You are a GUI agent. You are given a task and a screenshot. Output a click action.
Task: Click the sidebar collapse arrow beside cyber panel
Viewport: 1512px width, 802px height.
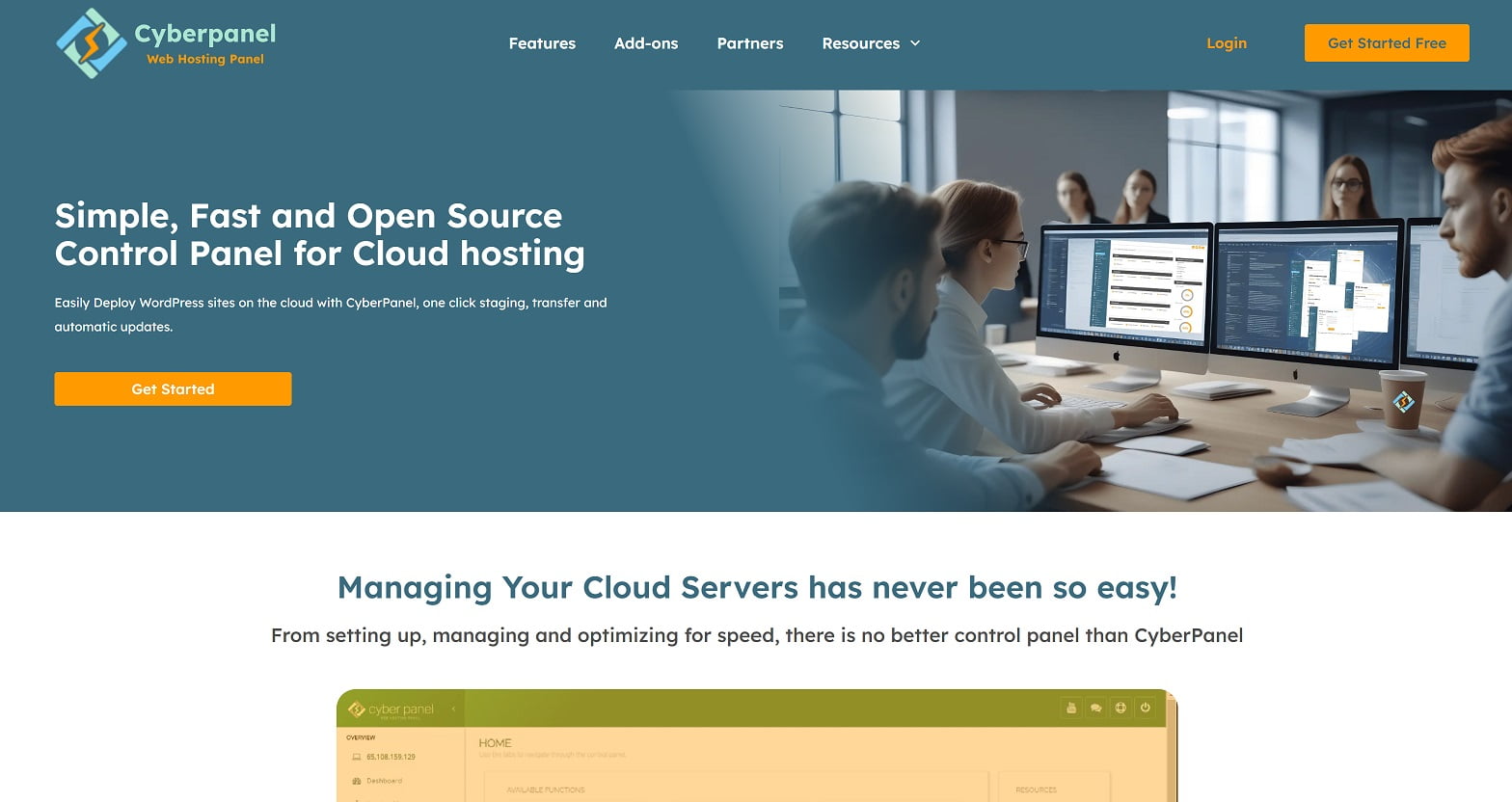point(453,709)
